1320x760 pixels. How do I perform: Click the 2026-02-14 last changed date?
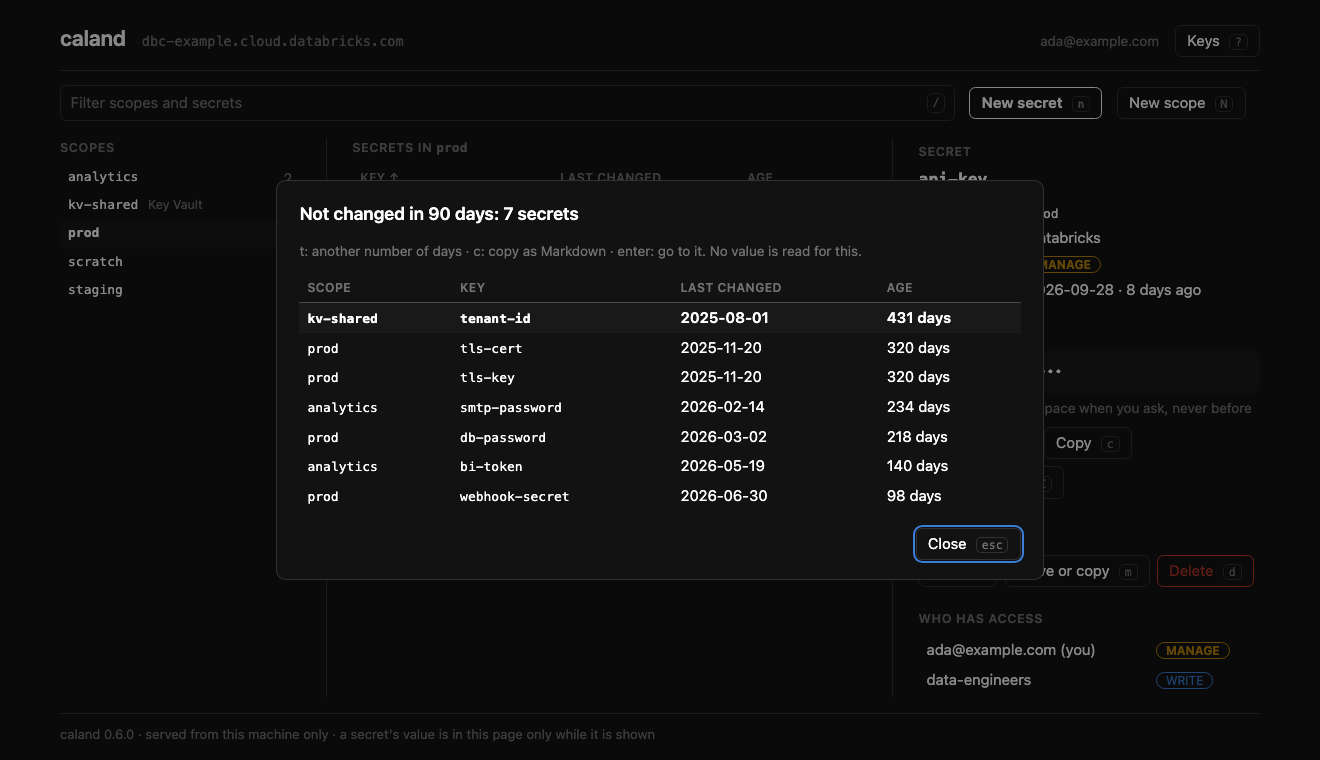(x=724, y=407)
